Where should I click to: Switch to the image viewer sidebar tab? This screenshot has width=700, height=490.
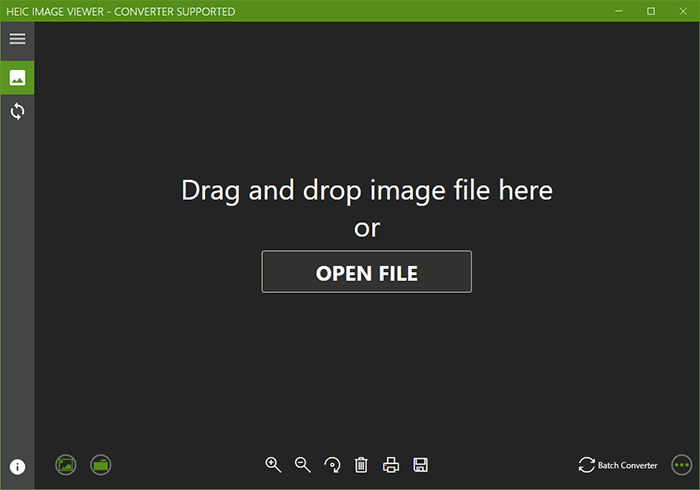coord(17,77)
